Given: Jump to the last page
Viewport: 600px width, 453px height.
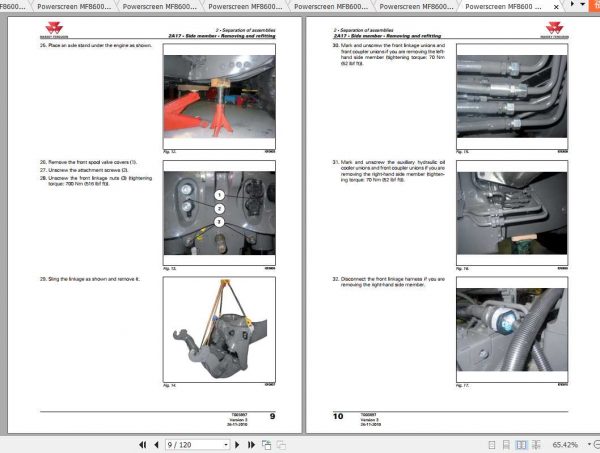Looking at the screenshot, I should click(251, 445).
